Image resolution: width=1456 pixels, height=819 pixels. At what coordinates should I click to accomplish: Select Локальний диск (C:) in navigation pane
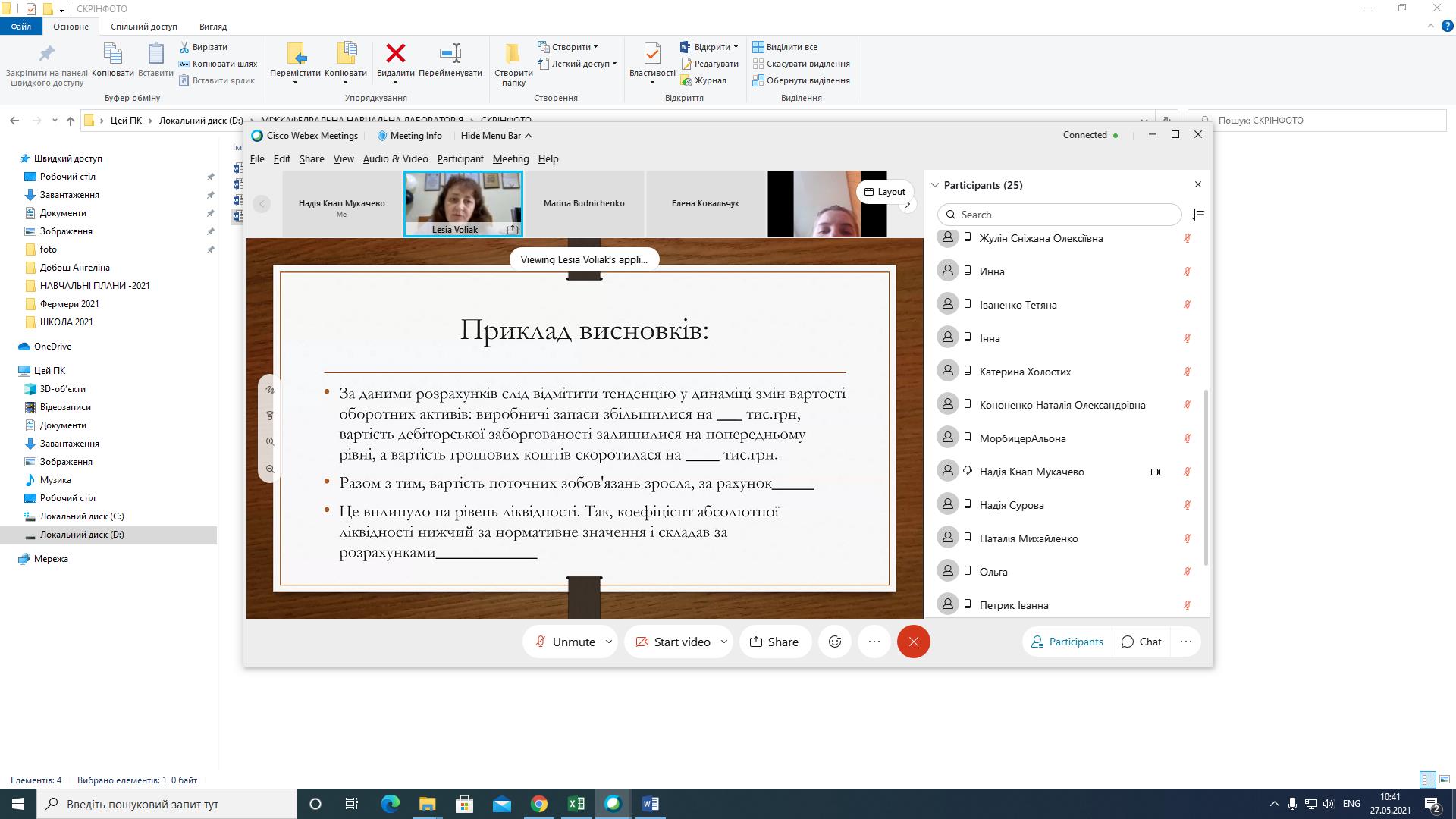click(82, 516)
